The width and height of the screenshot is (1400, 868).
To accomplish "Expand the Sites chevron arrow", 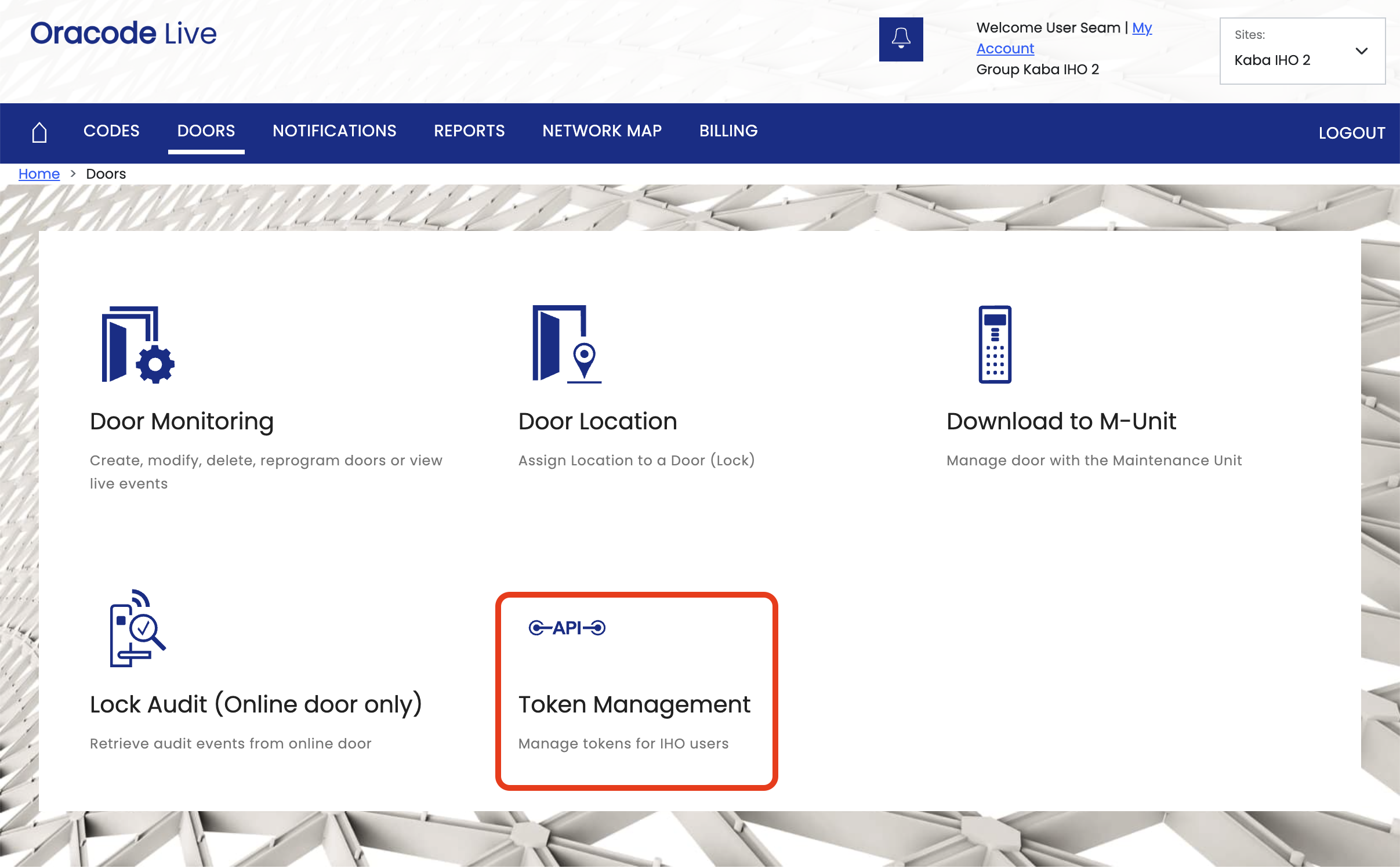I will (x=1362, y=52).
